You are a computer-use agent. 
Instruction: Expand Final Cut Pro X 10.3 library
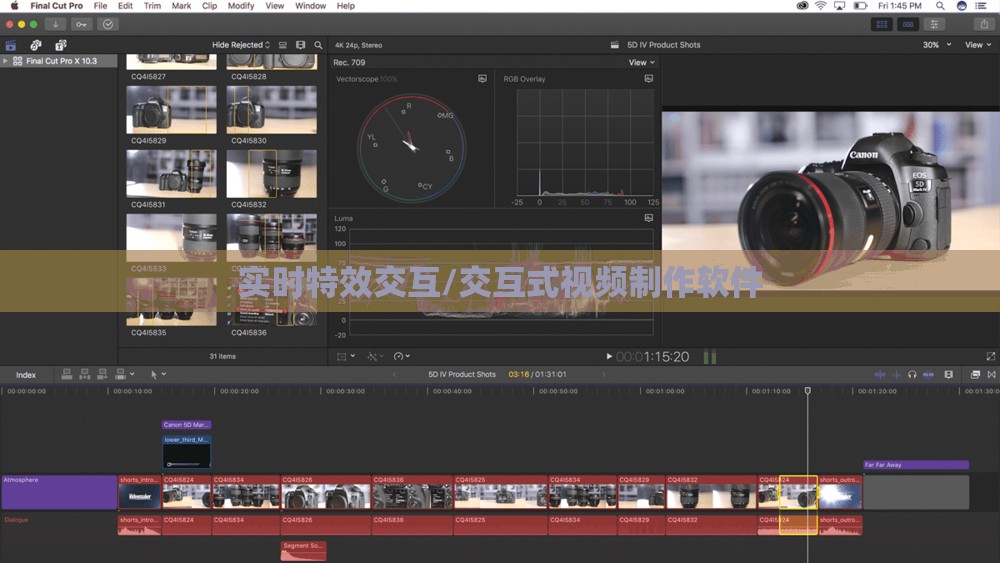coord(5,61)
